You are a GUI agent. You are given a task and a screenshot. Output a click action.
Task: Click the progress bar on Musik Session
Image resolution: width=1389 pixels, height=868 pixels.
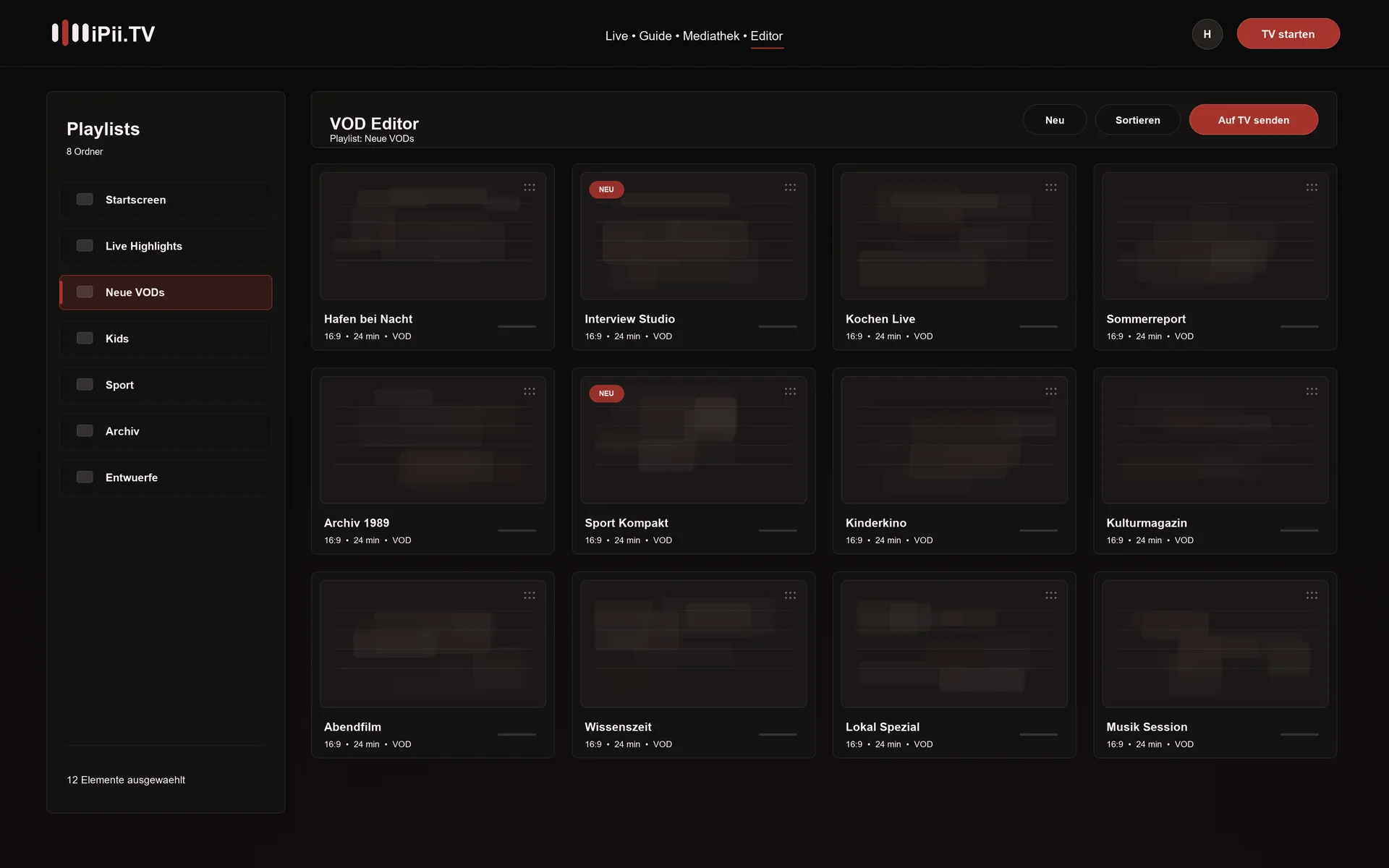[1299, 734]
